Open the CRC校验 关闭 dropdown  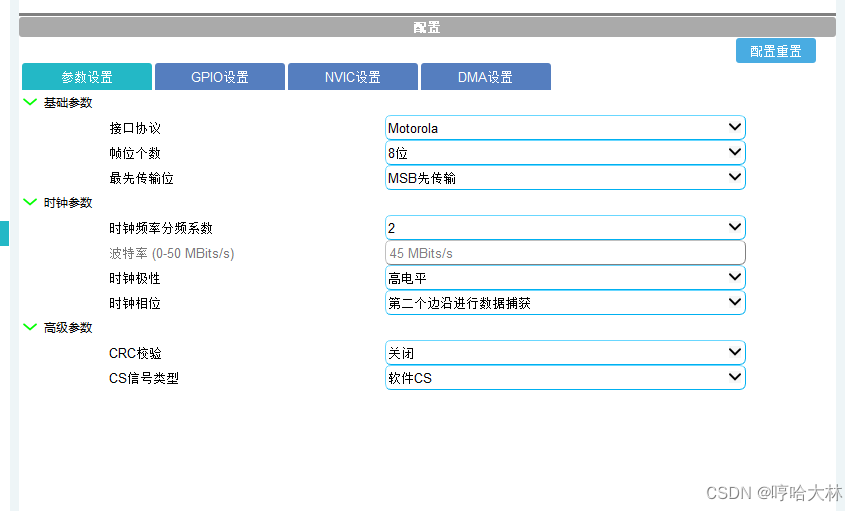(x=565, y=353)
